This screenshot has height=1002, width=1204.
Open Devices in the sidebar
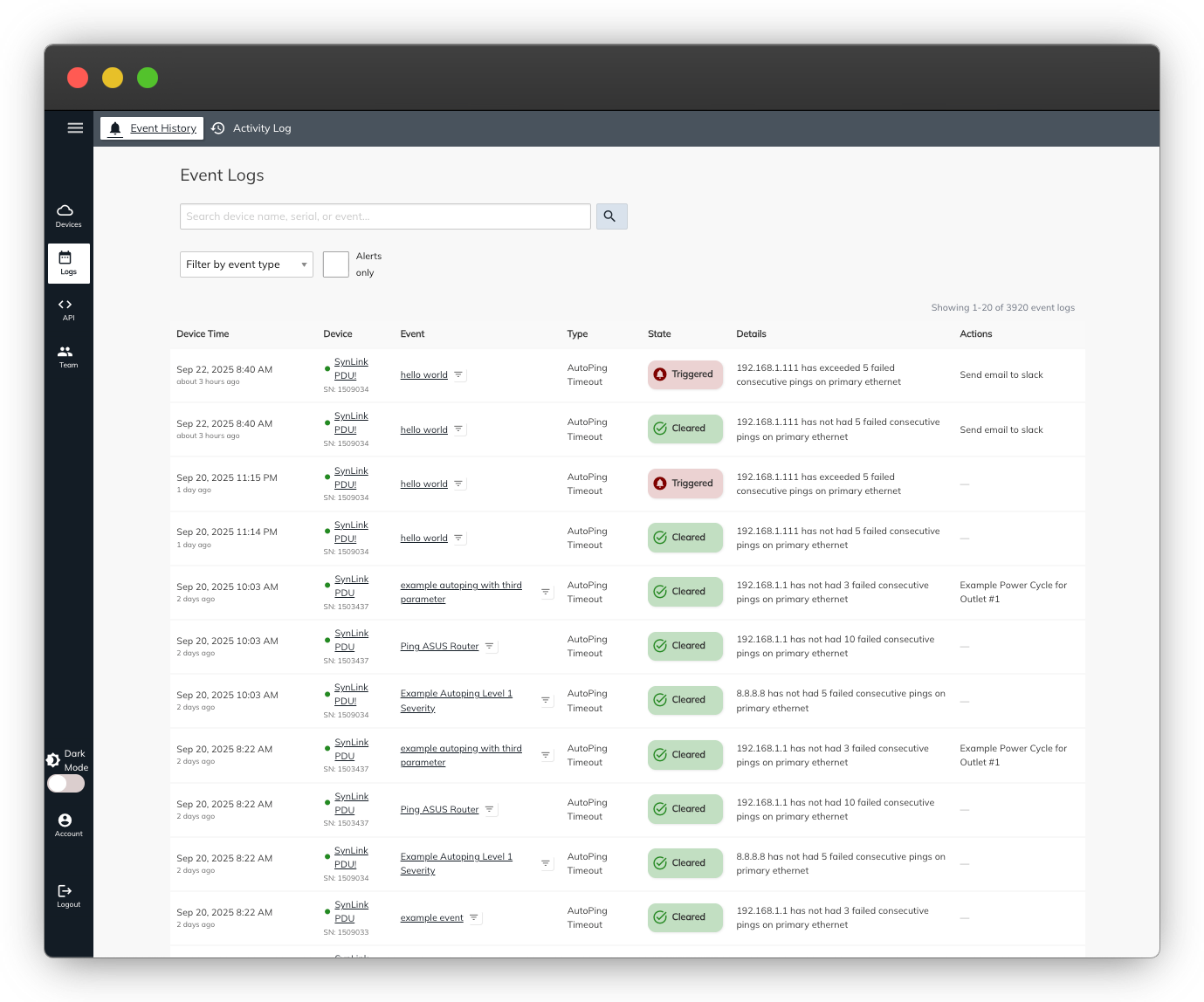tap(68, 216)
